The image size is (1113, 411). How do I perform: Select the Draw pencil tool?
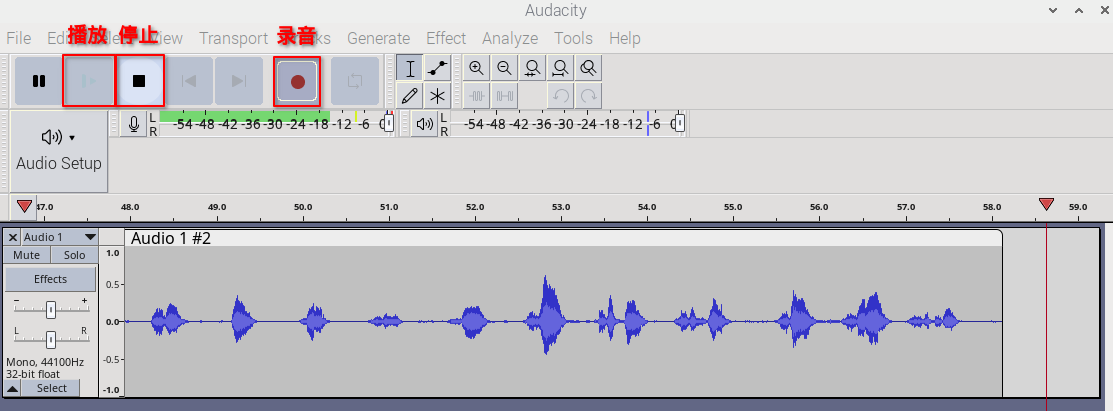(x=410, y=95)
